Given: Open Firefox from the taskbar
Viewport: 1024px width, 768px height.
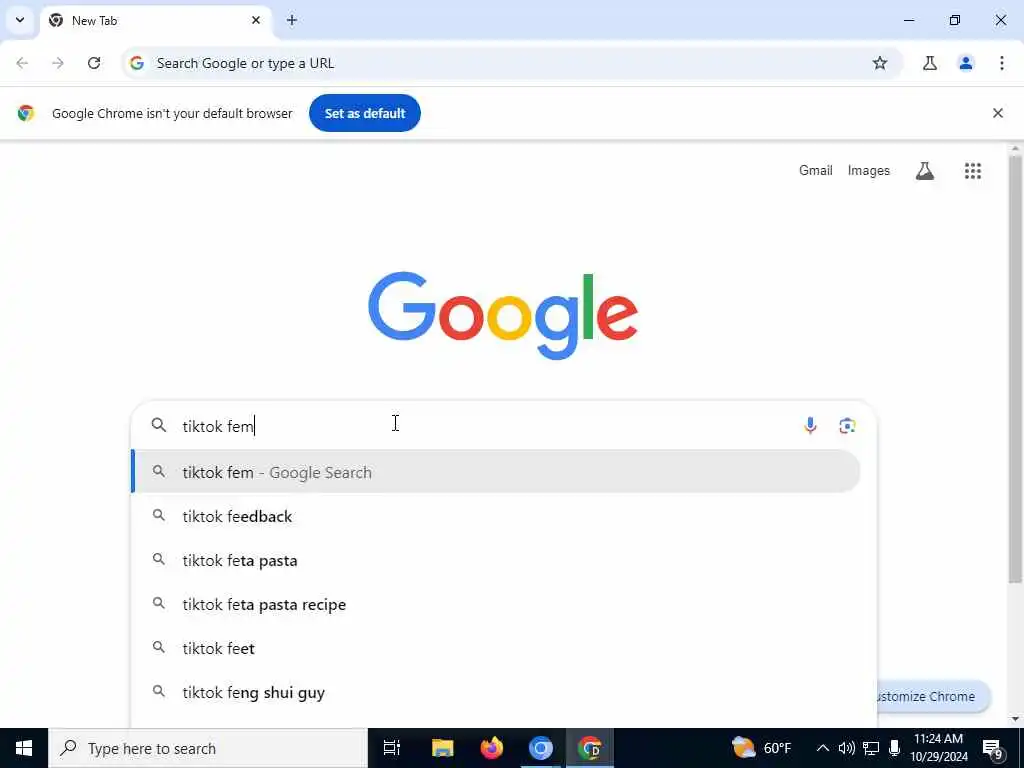Looking at the screenshot, I should [x=492, y=748].
